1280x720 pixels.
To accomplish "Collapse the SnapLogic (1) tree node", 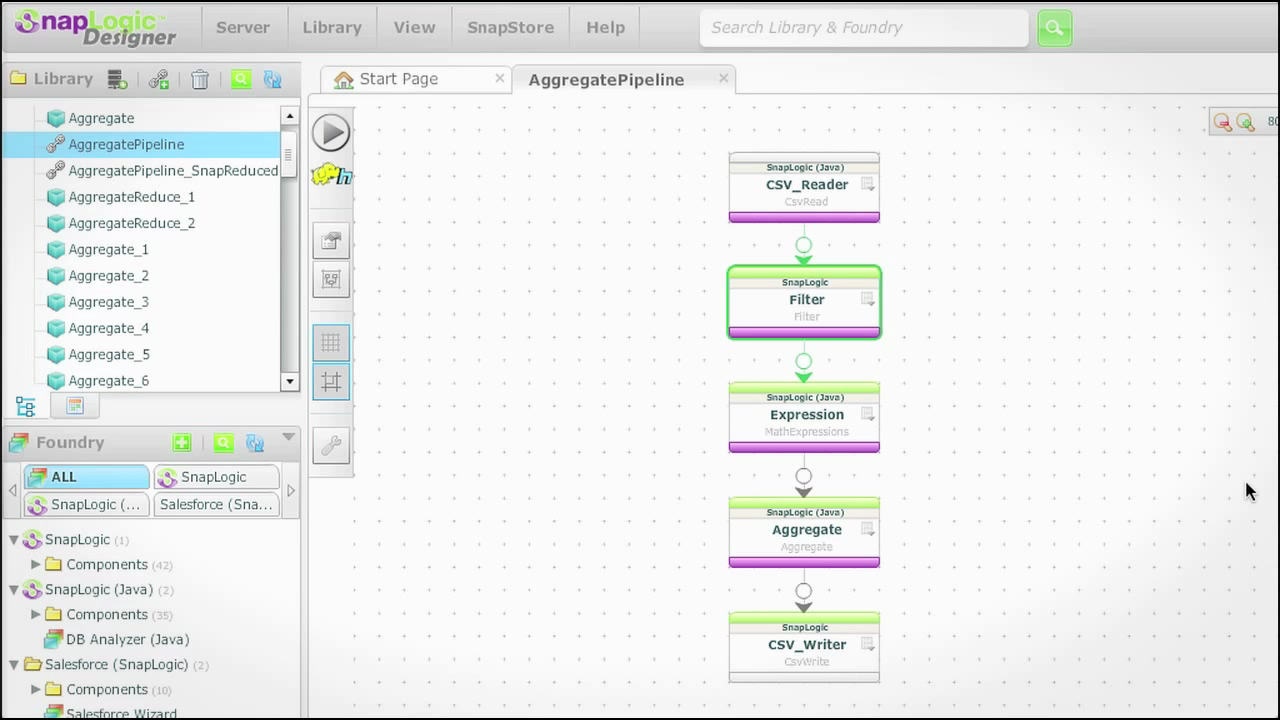I will (x=14, y=539).
